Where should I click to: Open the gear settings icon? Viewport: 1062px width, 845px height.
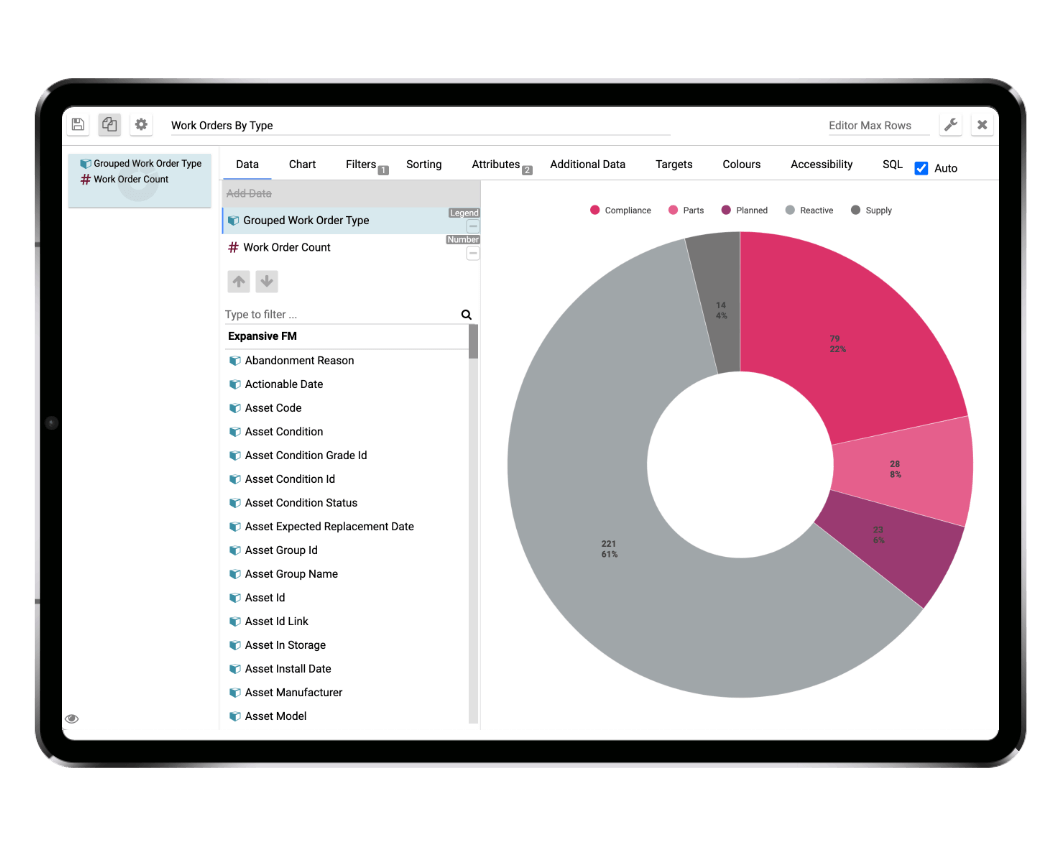(x=141, y=125)
